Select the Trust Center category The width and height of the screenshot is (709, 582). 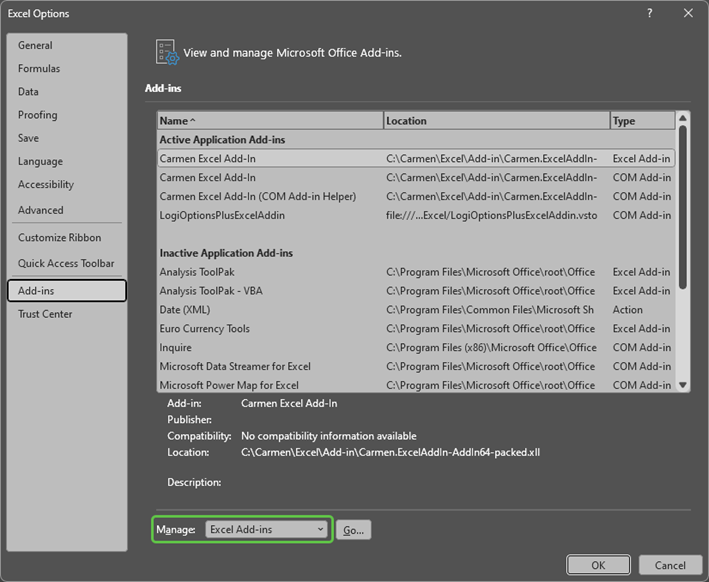click(x=45, y=314)
